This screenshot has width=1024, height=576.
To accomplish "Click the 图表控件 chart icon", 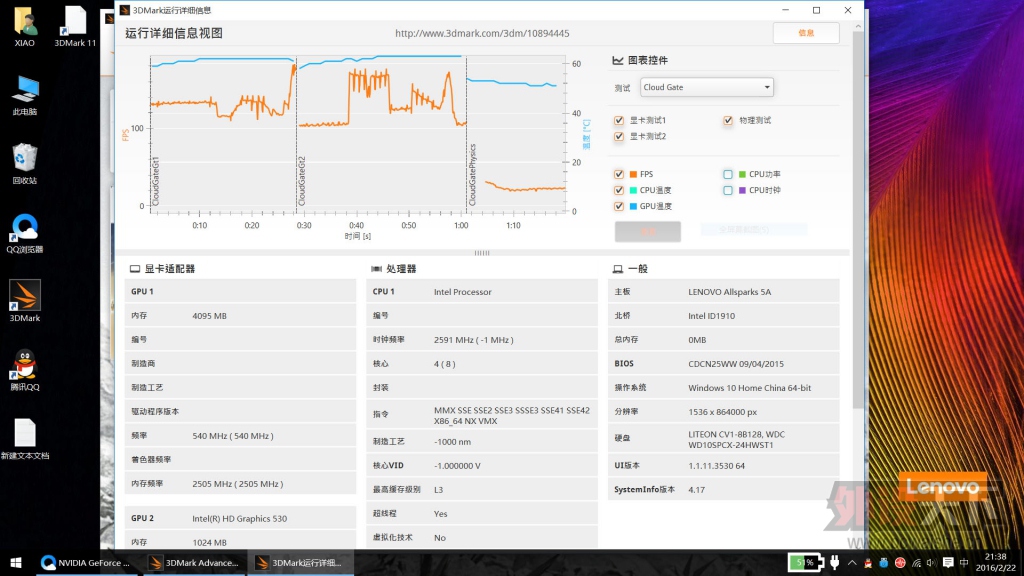I will (x=618, y=60).
